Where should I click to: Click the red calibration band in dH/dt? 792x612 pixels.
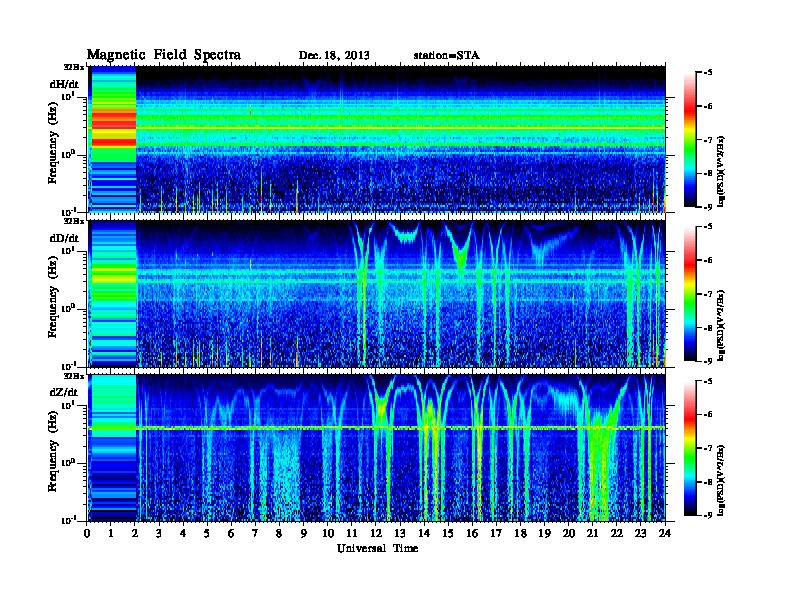[114, 120]
